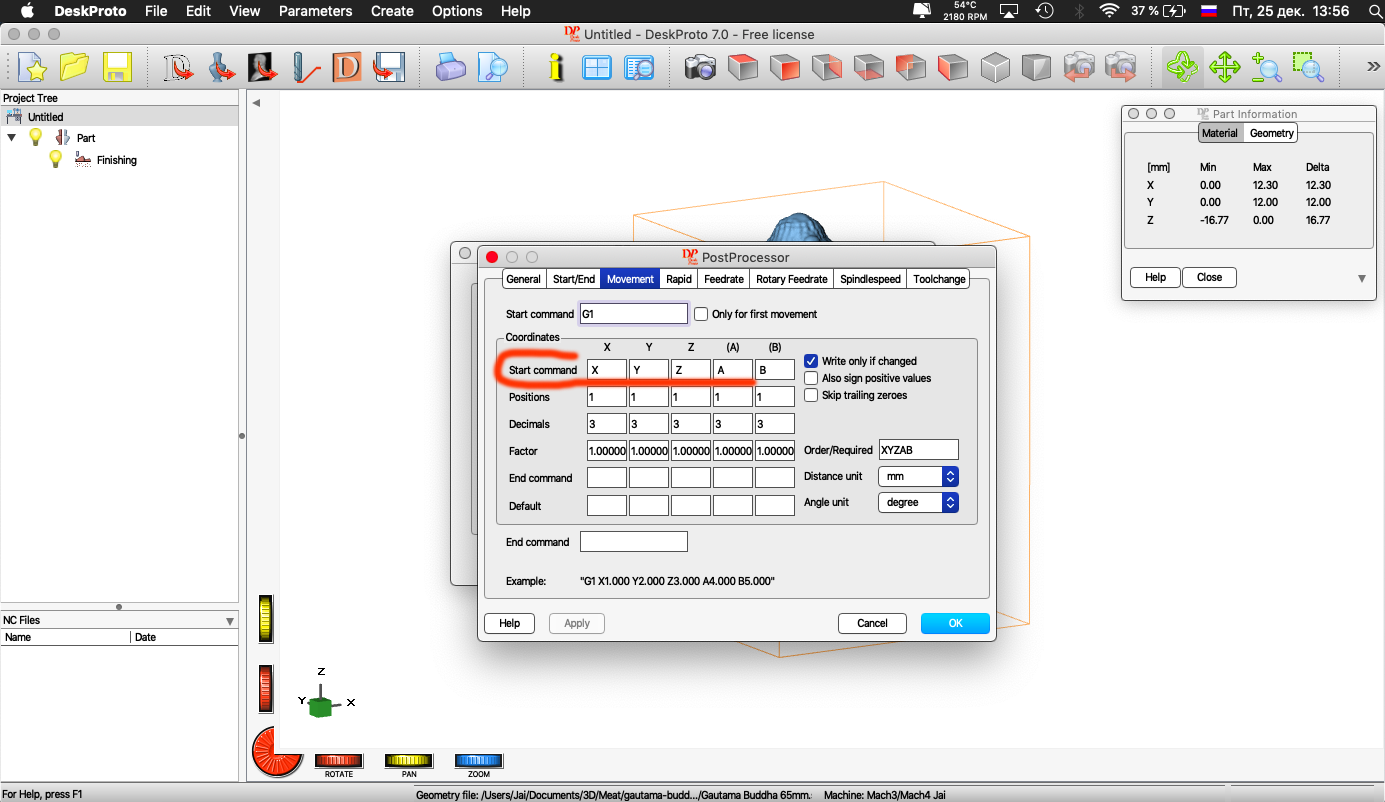The image size is (1385, 802).
Task: Expand Part Information panel disclosure triangle
Action: pyautogui.click(x=1361, y=278)
